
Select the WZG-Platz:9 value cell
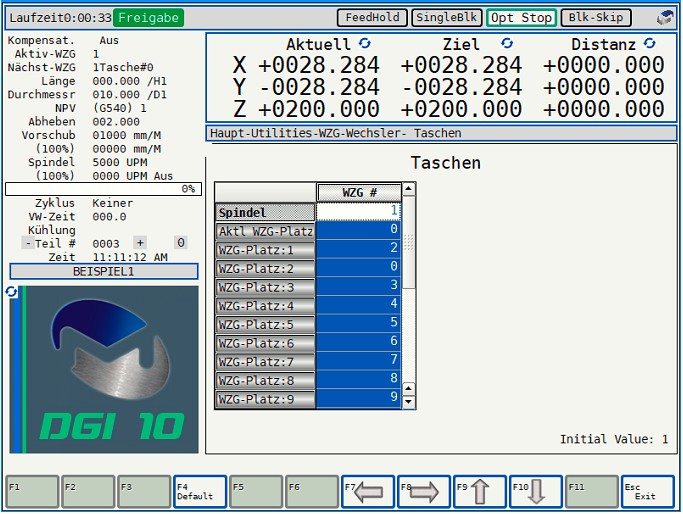coord(358,399)
